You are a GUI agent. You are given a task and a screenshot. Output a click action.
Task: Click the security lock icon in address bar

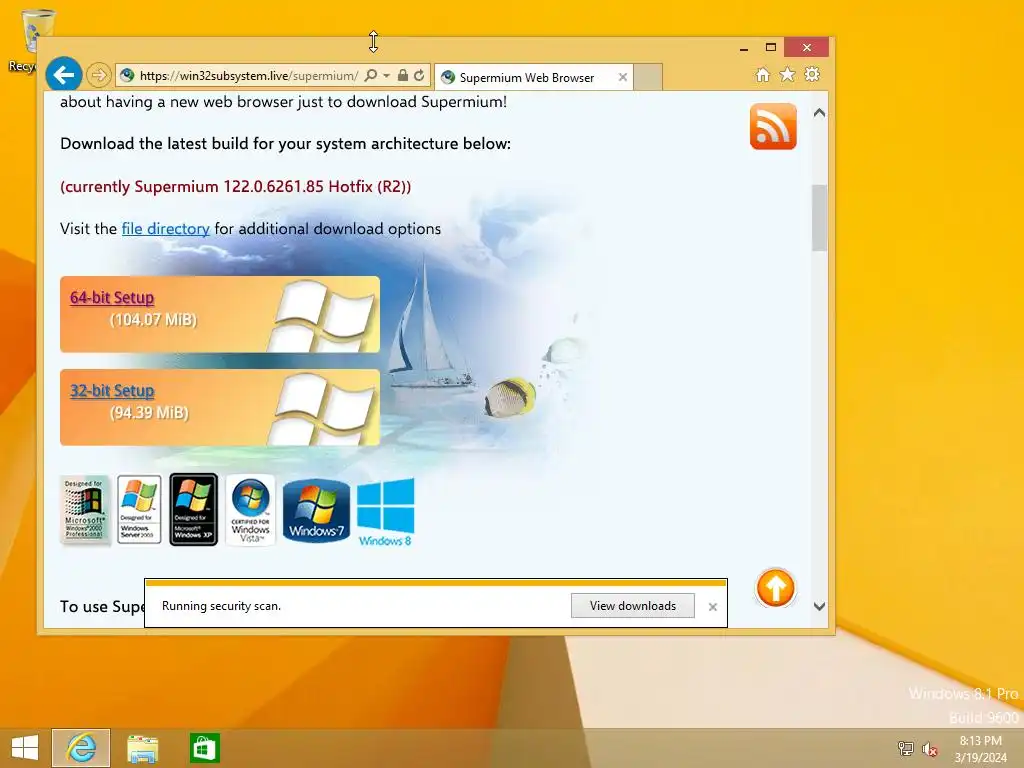click(x=403, y=75)
